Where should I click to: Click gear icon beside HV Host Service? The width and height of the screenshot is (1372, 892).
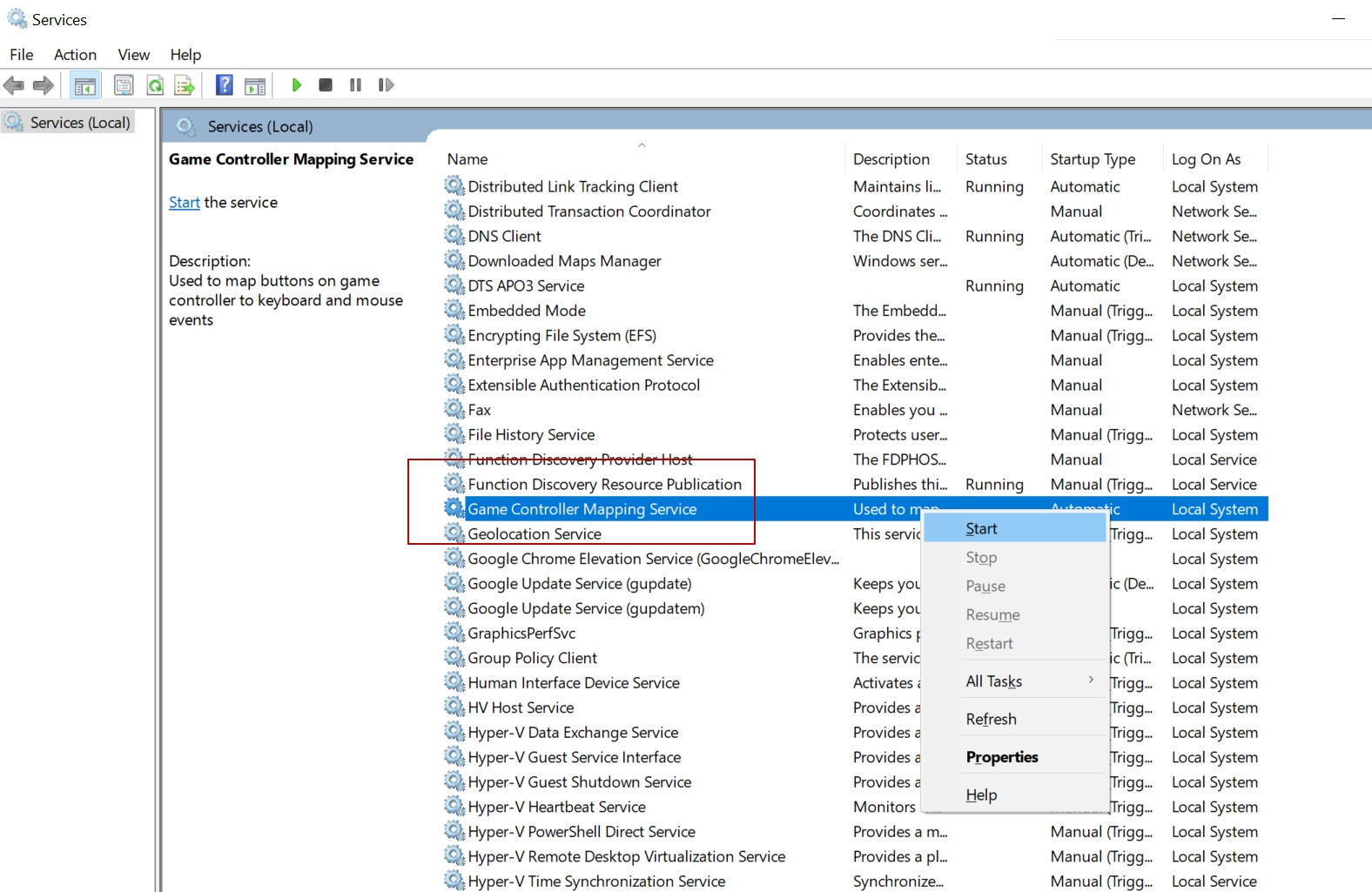click(454, 707)
